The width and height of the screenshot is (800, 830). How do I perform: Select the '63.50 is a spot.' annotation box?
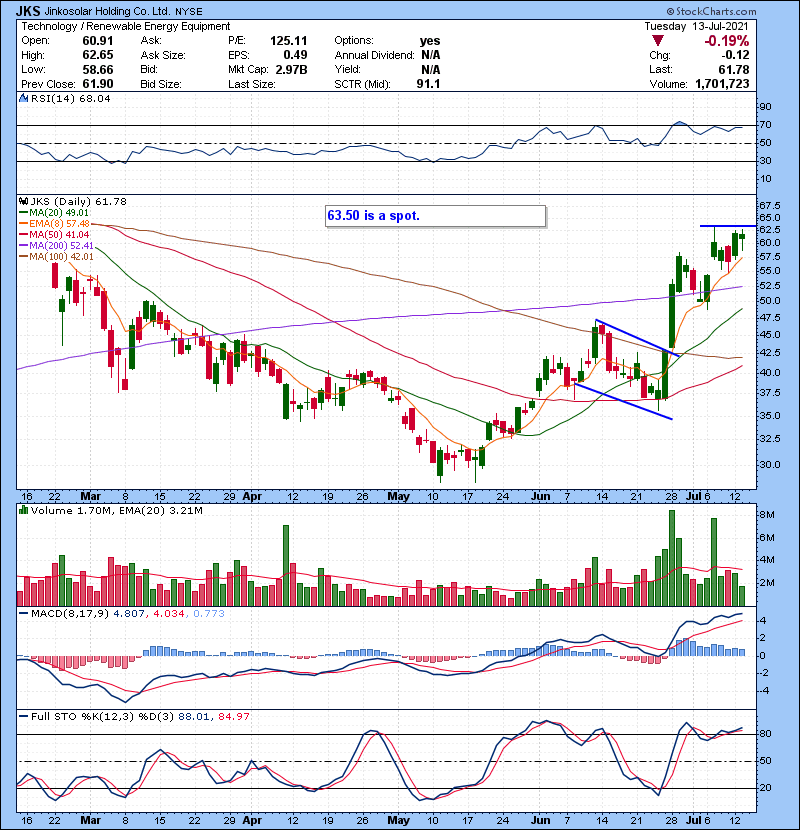[x=436, y=215]
